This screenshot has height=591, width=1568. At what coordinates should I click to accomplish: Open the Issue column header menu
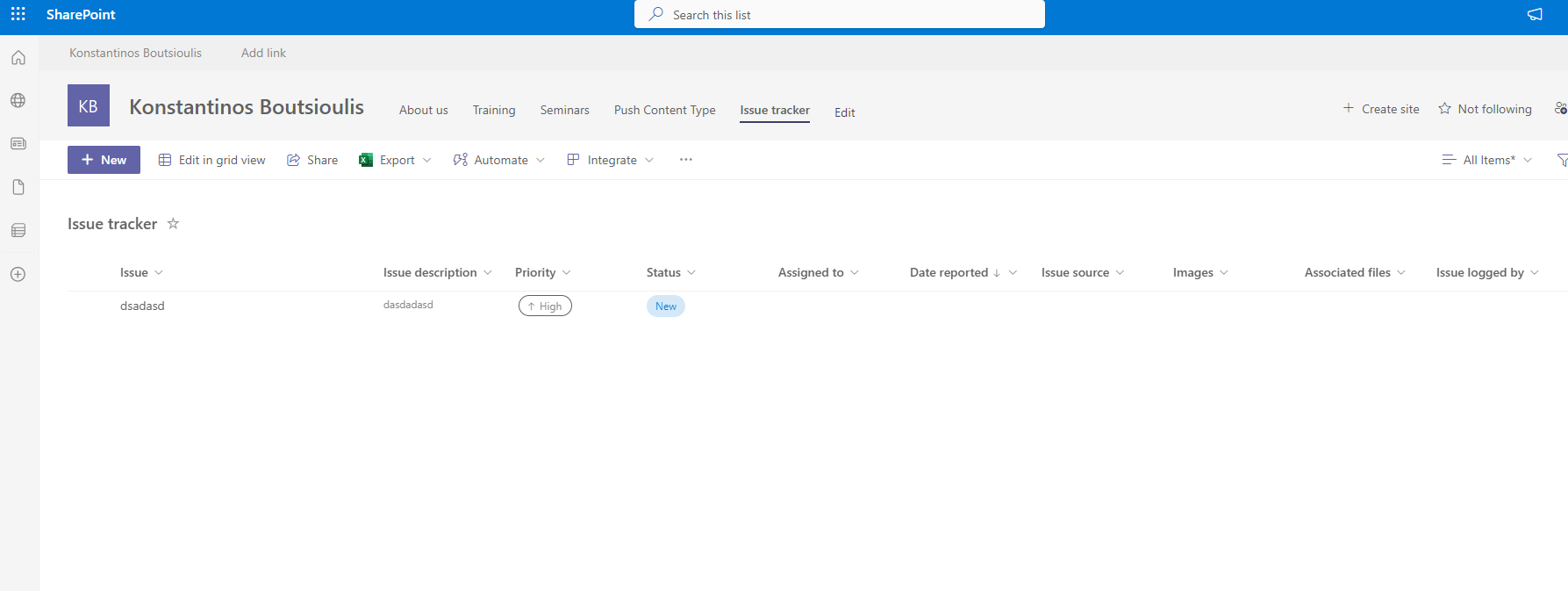coord(141,272)
